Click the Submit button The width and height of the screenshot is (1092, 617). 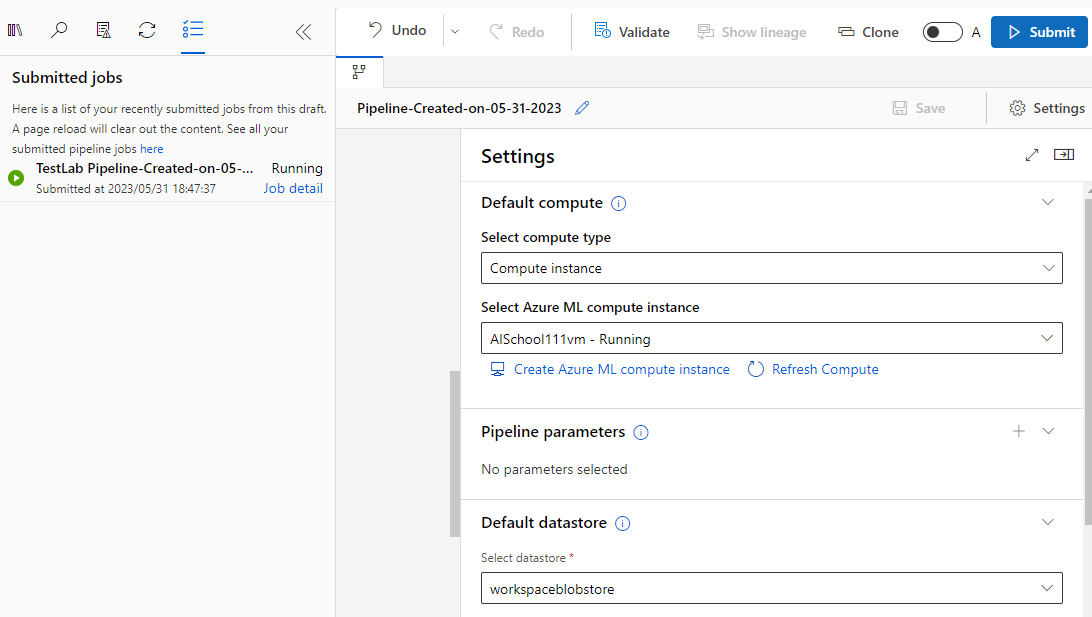click(1040, 32)
